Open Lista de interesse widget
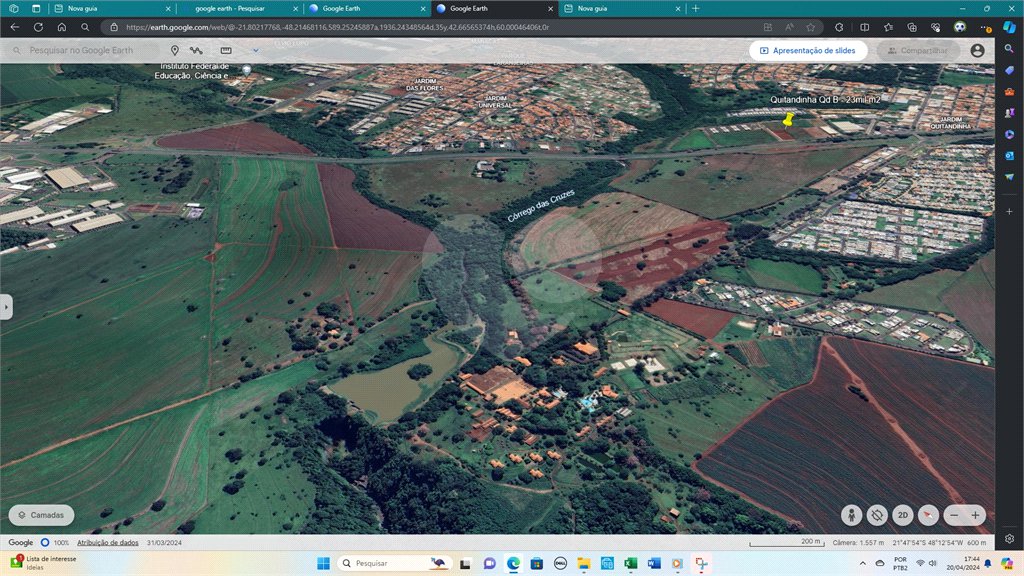1024x576 pixels. (x=44, y=562)
